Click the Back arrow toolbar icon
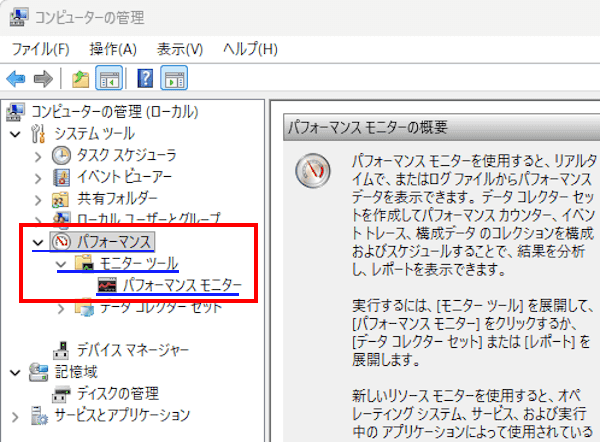This screenshot has width=600, height=442. (16, 78)
